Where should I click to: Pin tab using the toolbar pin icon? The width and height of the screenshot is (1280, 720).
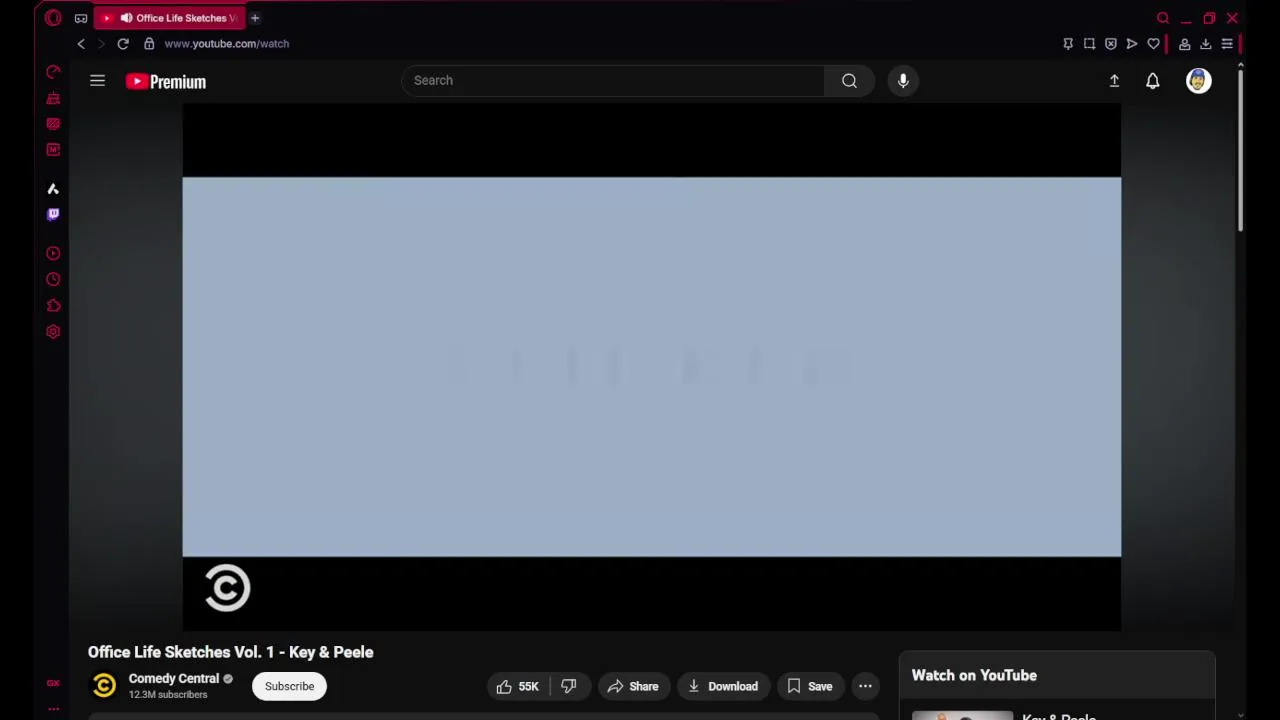click(1068, 44)
